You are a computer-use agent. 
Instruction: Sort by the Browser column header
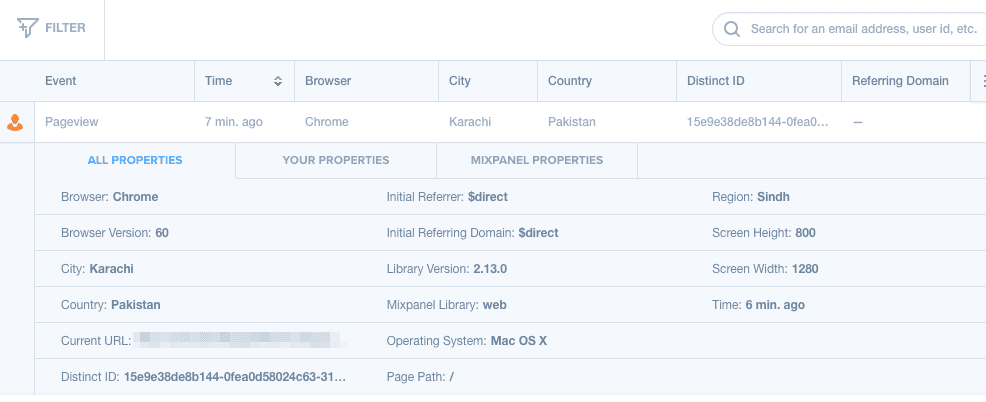(328, 81)
